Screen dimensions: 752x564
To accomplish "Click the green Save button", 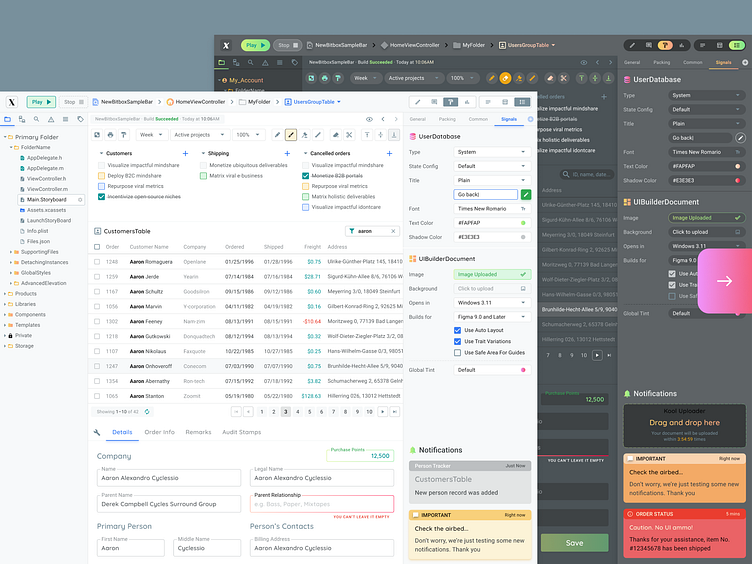I will pos(575,543).
